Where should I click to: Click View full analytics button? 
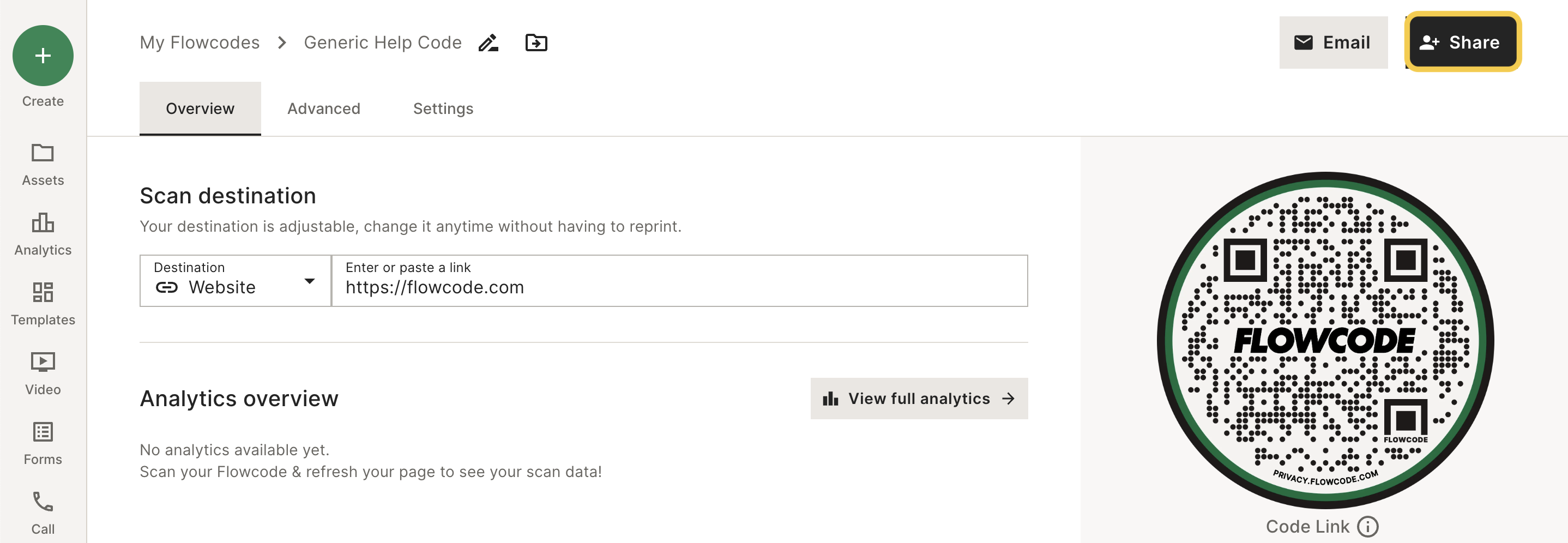[919, 398]
